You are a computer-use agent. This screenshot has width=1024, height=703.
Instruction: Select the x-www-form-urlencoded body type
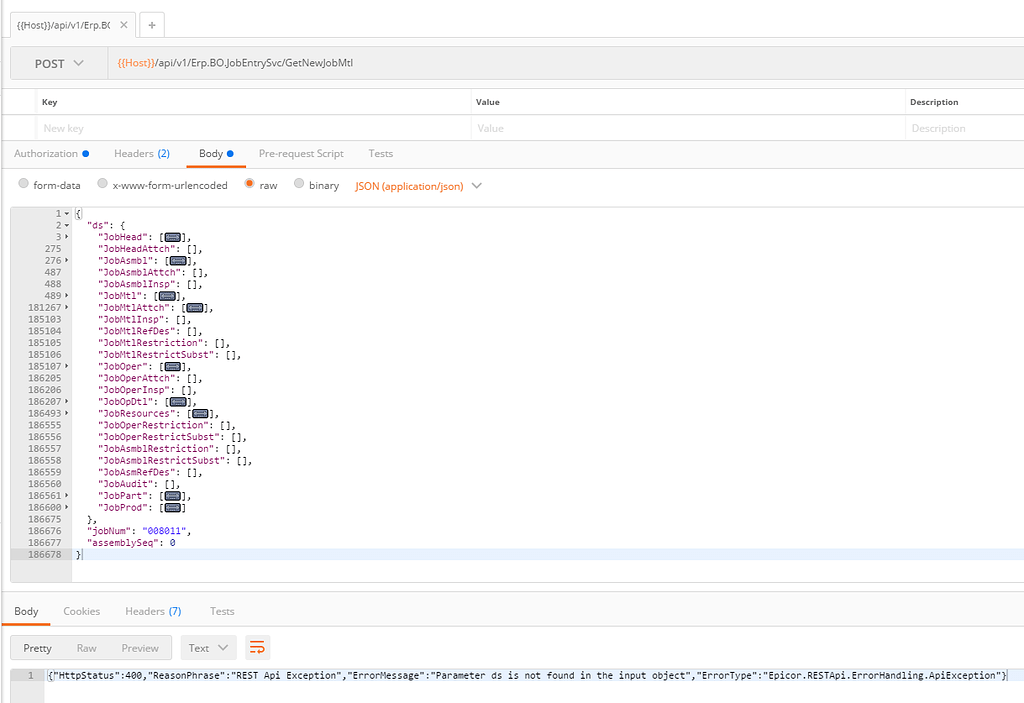tap(102, 185)
